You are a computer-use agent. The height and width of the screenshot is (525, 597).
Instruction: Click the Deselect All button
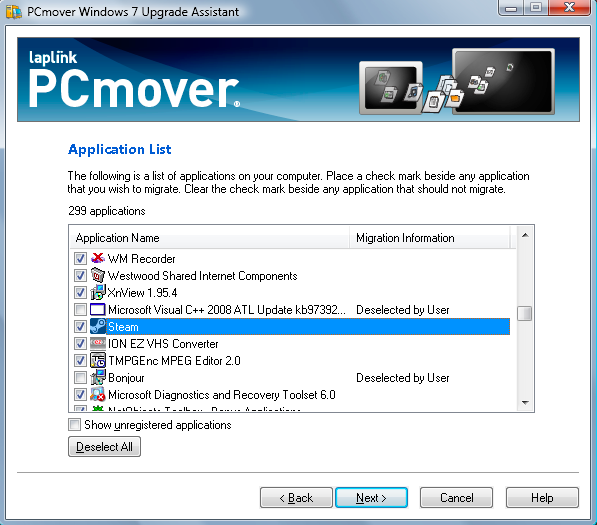point(104,447)
